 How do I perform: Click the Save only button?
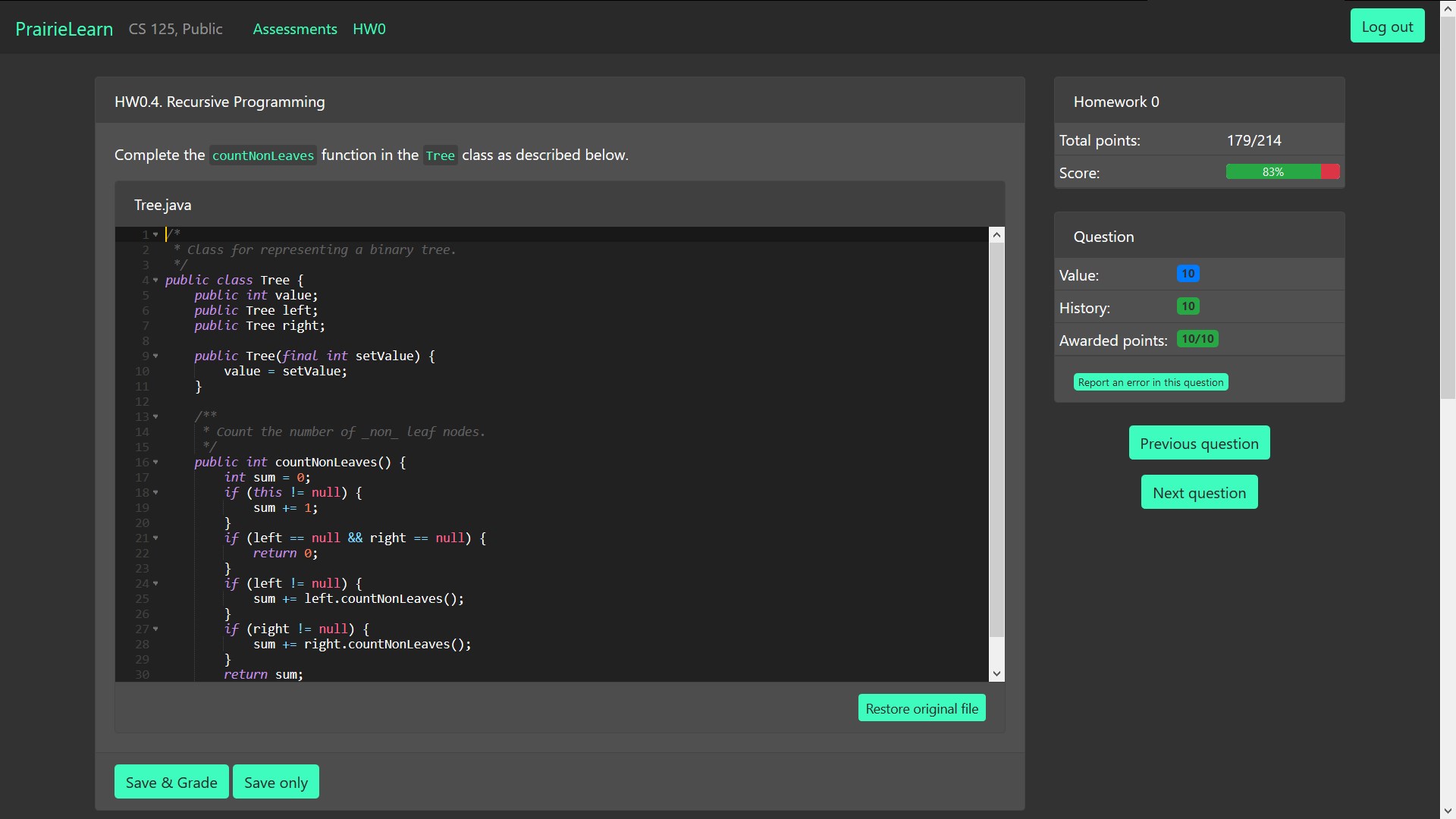point(276,782)
